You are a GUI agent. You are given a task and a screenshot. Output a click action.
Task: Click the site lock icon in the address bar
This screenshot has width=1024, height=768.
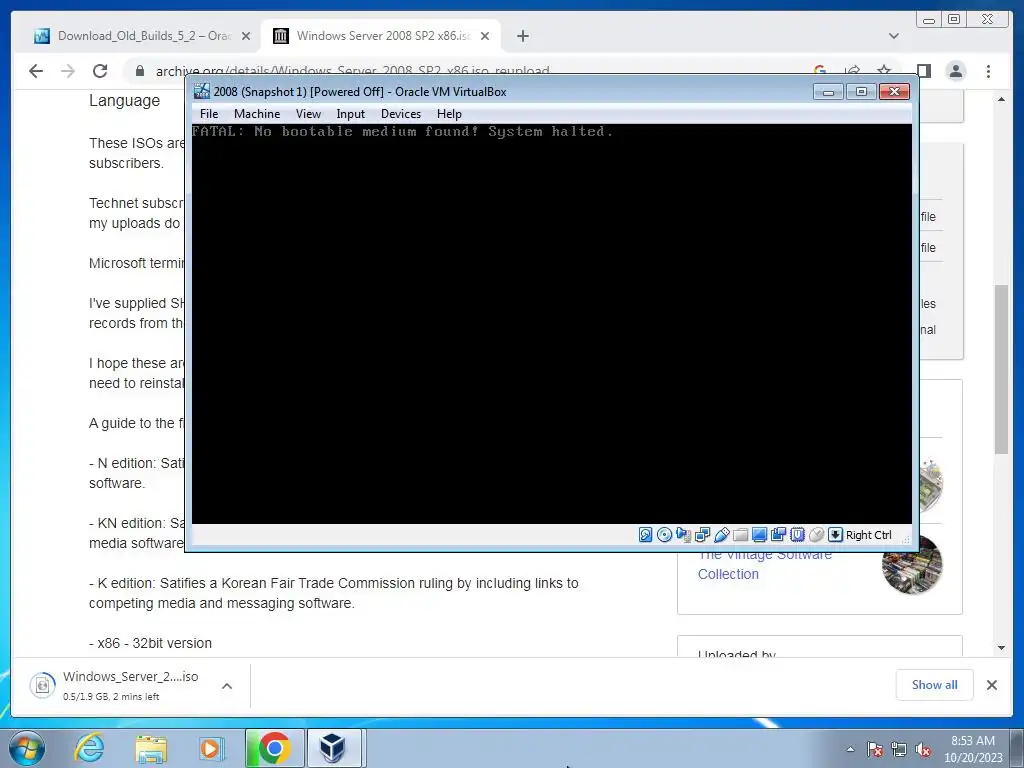point(139,71)
